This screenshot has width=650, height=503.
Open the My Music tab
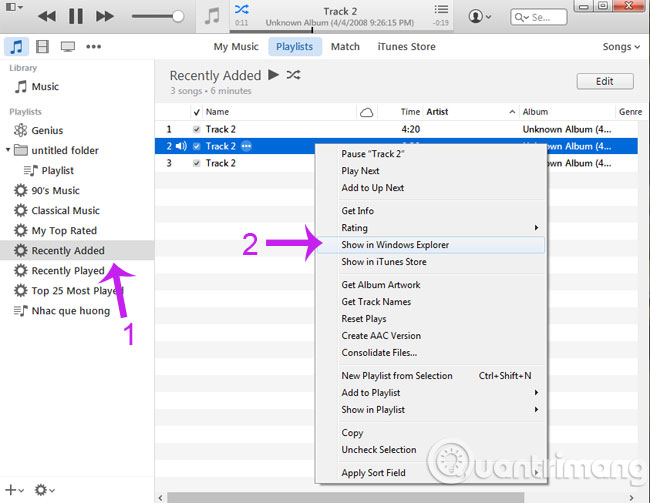click(236, 46)
